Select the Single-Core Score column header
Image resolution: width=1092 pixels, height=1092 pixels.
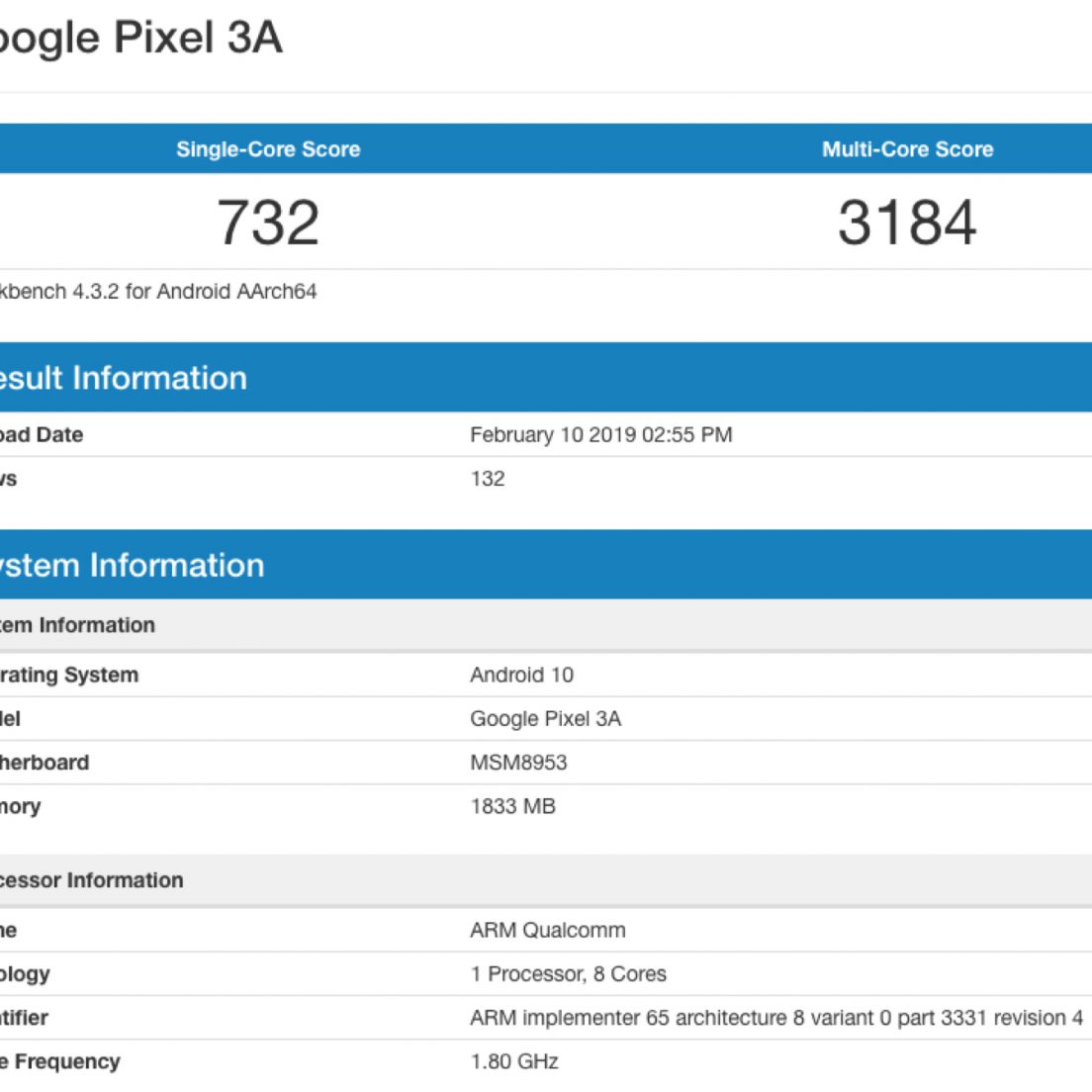click(x=268, y=149)
